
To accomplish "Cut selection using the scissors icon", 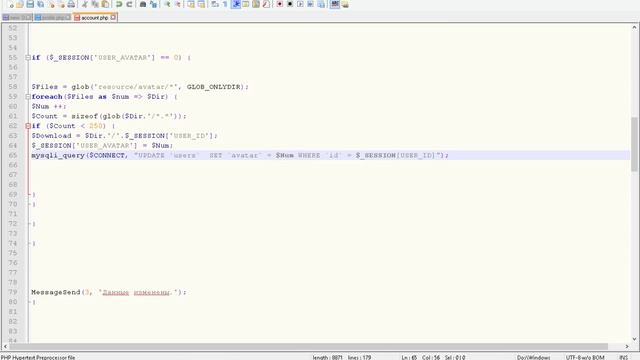I will pyautogui.click(x=85, y=4).
